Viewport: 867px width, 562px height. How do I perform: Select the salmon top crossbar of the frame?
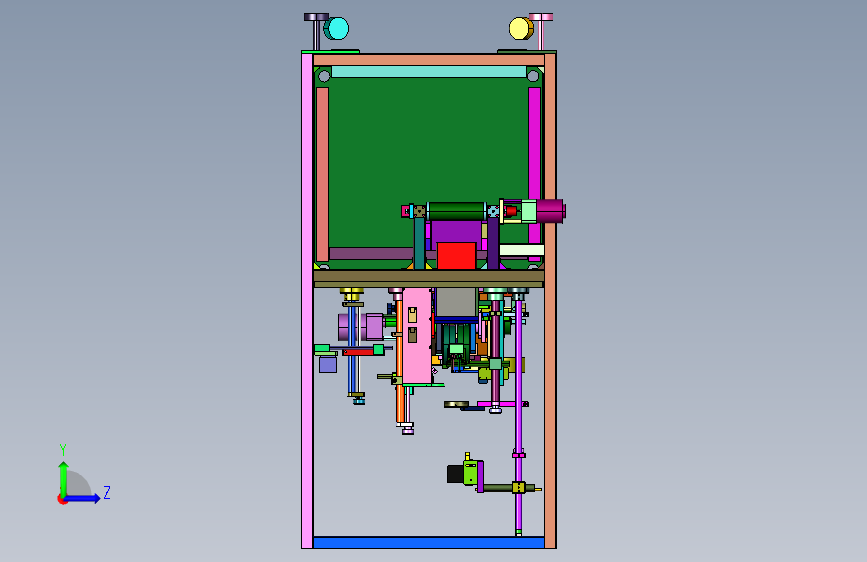[429, 60]
